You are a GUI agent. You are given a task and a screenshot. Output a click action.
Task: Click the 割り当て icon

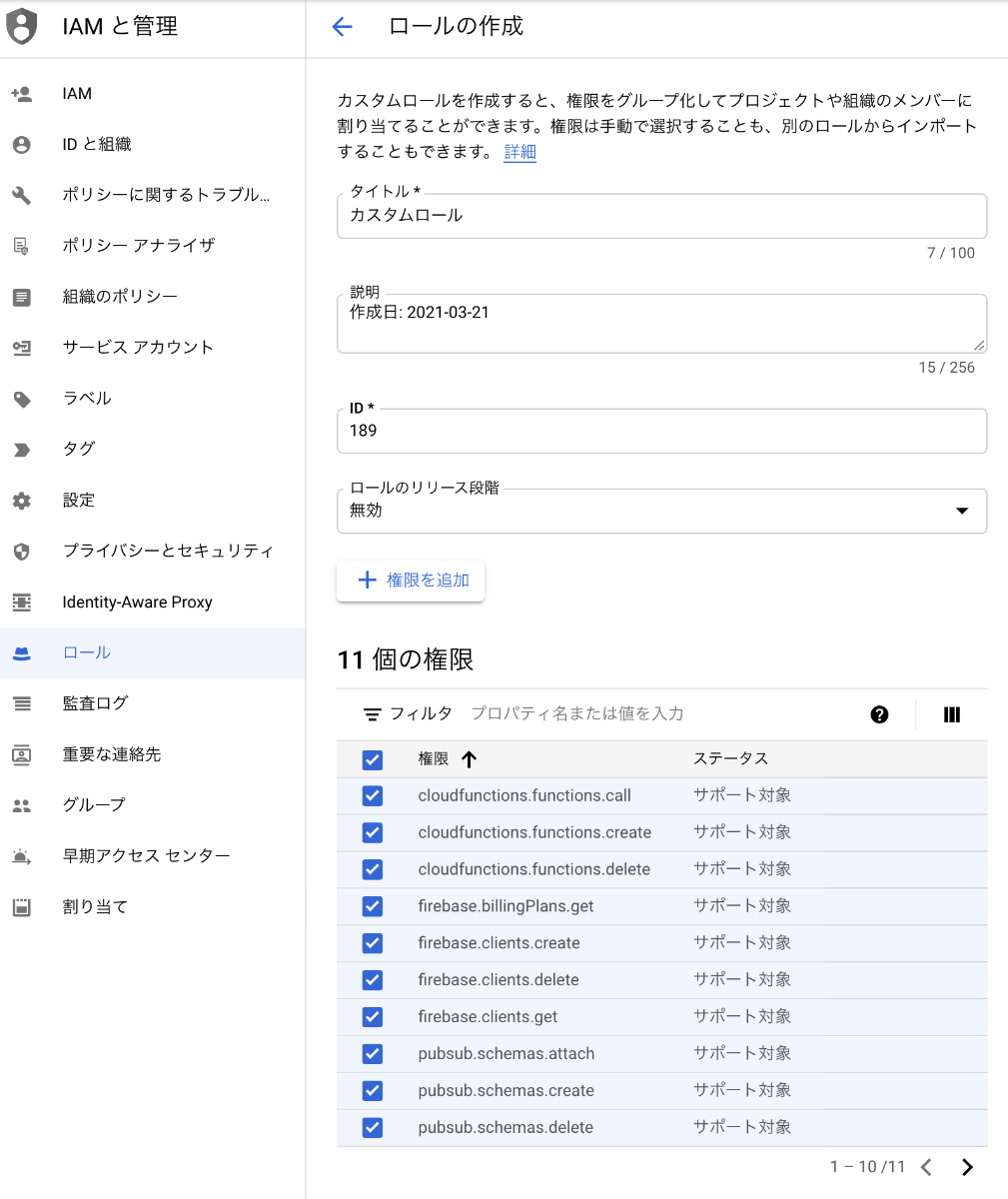21,907
